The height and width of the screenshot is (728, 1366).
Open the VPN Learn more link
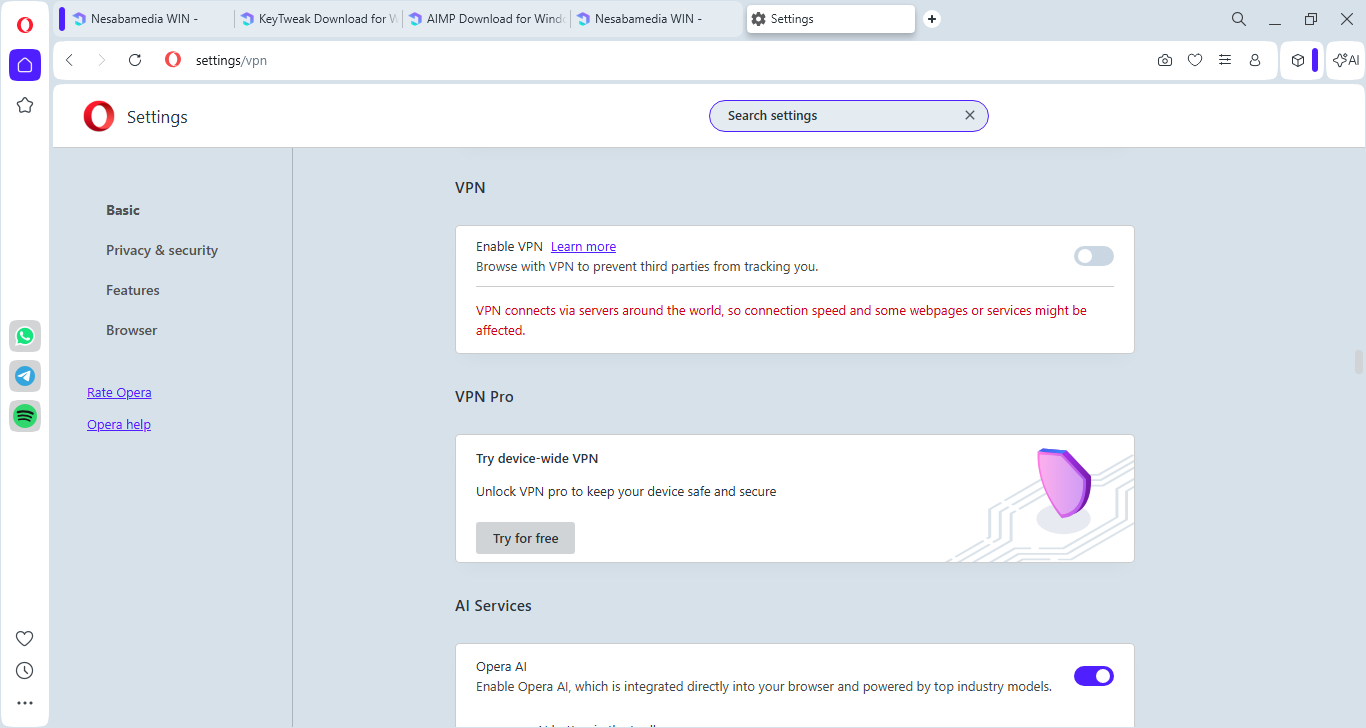583,247
